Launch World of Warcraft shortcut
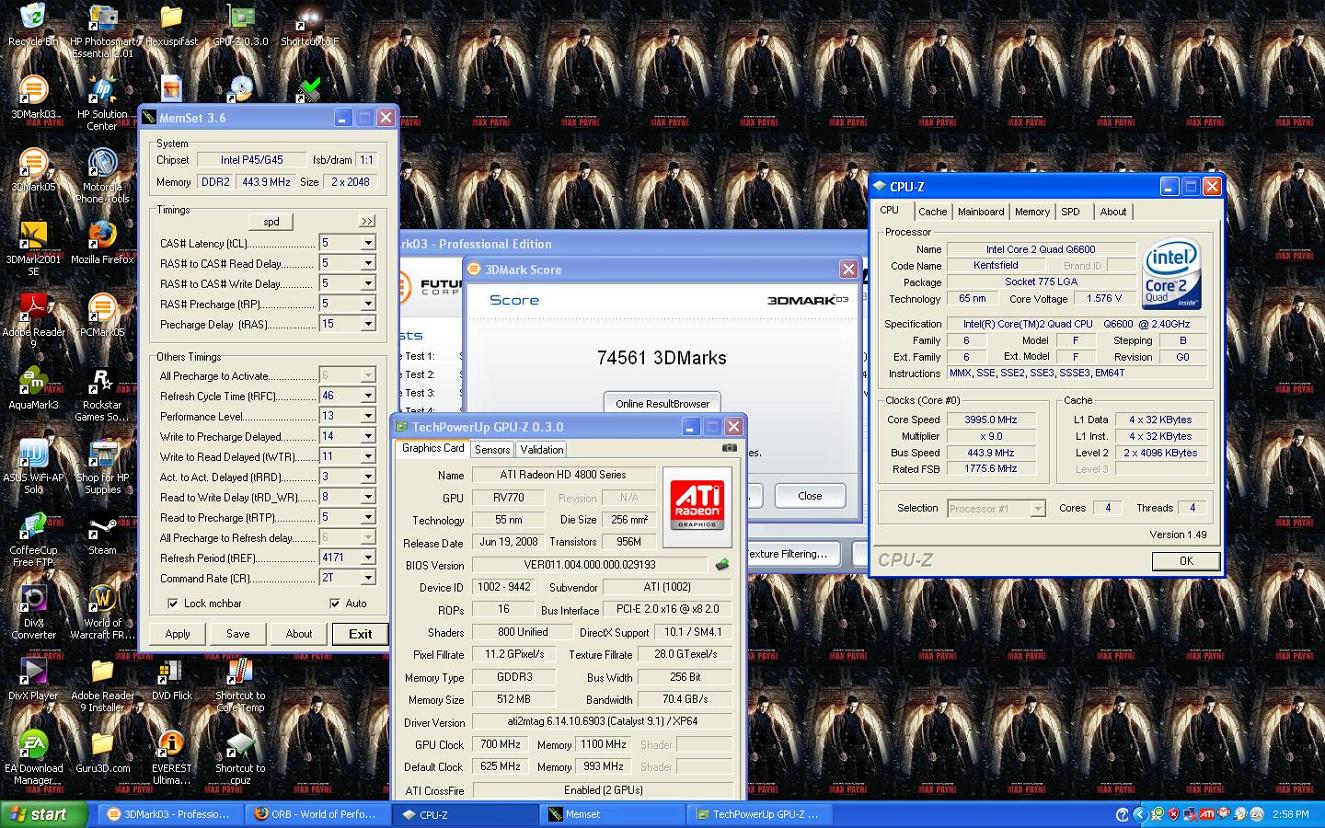Image resolution: width=1325 pixels, height=828 pixels. (102, 612)
